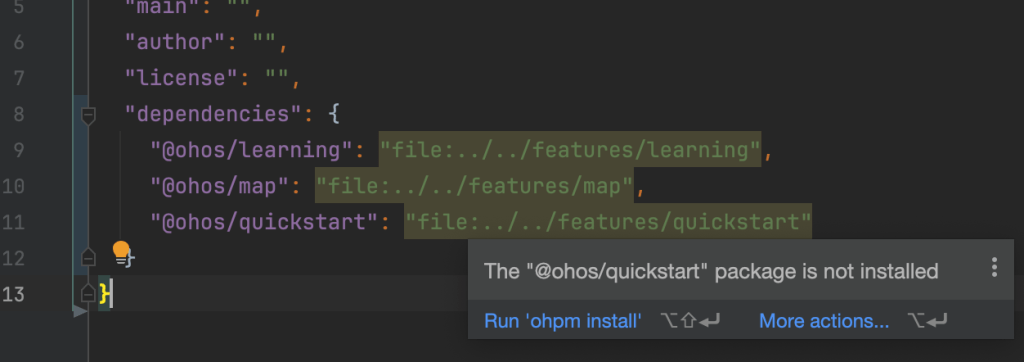1024x362 pixels.
Task: Click line number 13 in gutter
Action: 13,294
